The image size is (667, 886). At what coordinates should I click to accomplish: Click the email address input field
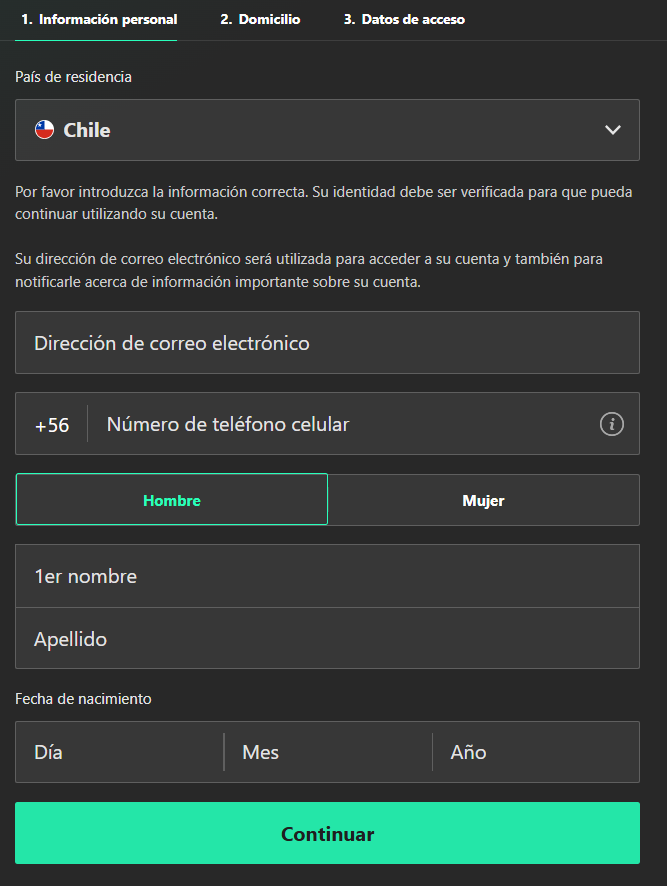tap(327, 342)
